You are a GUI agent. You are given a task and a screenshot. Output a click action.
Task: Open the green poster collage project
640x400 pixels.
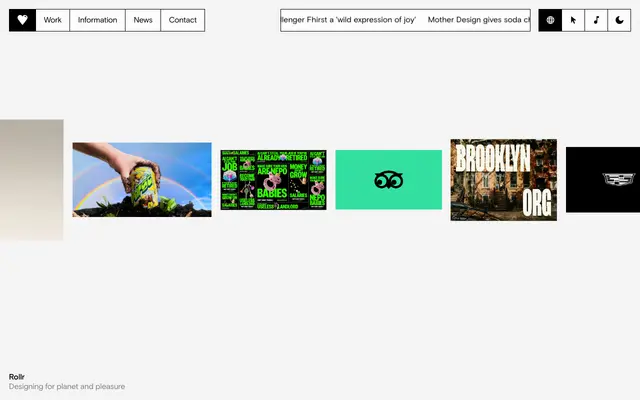[273, 174]
